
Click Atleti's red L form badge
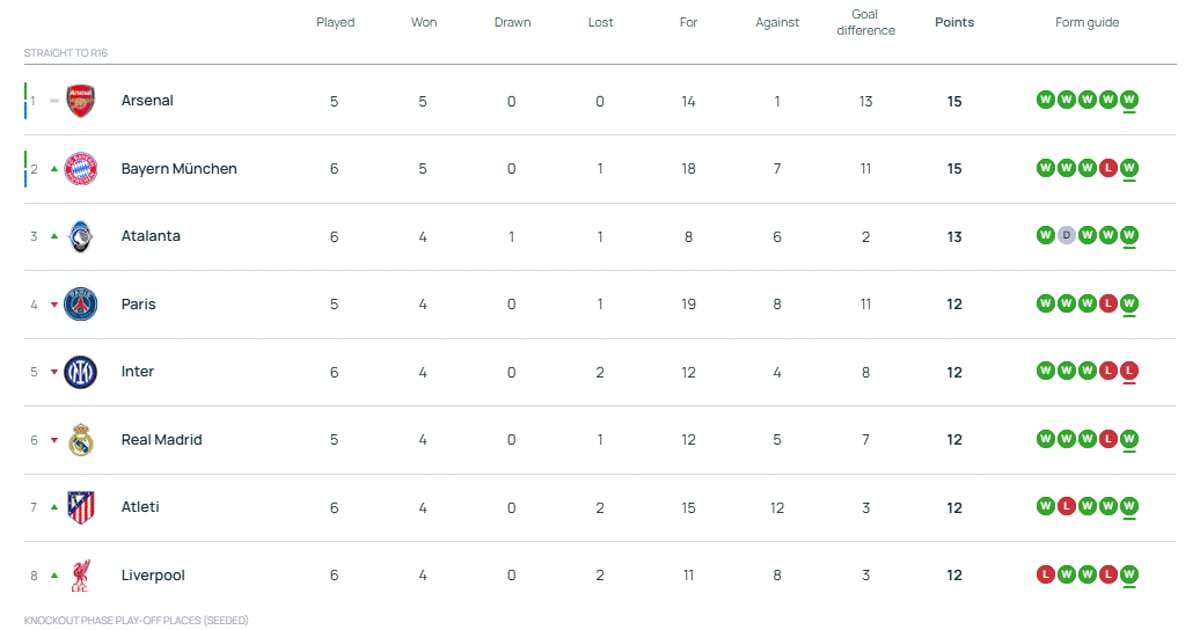pyautogui.click(x=1067, y=507)
